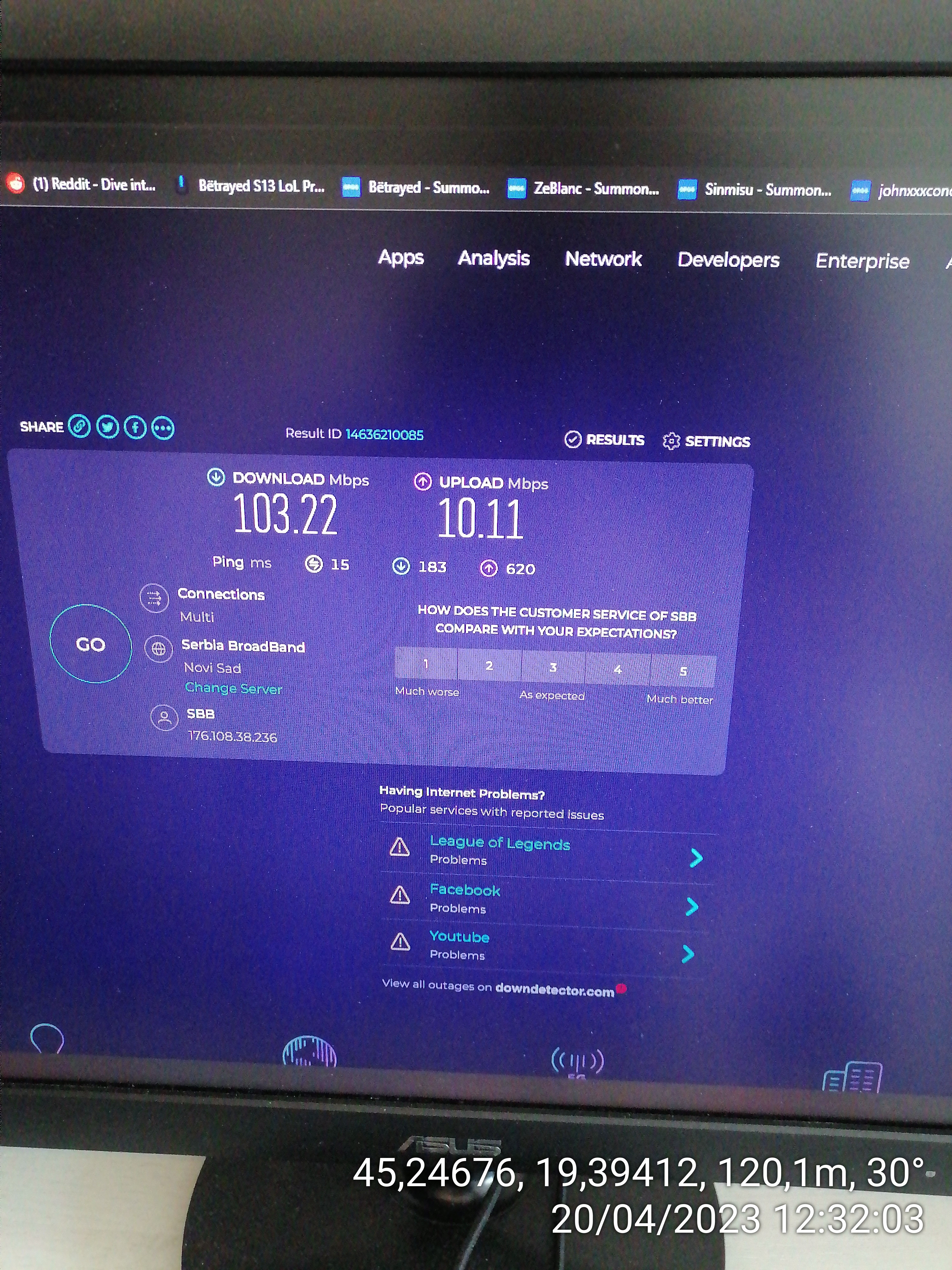This screenshot has height=1270, width=952.
Task: Share result via Facebook icon
Action: tap(136, 428)
